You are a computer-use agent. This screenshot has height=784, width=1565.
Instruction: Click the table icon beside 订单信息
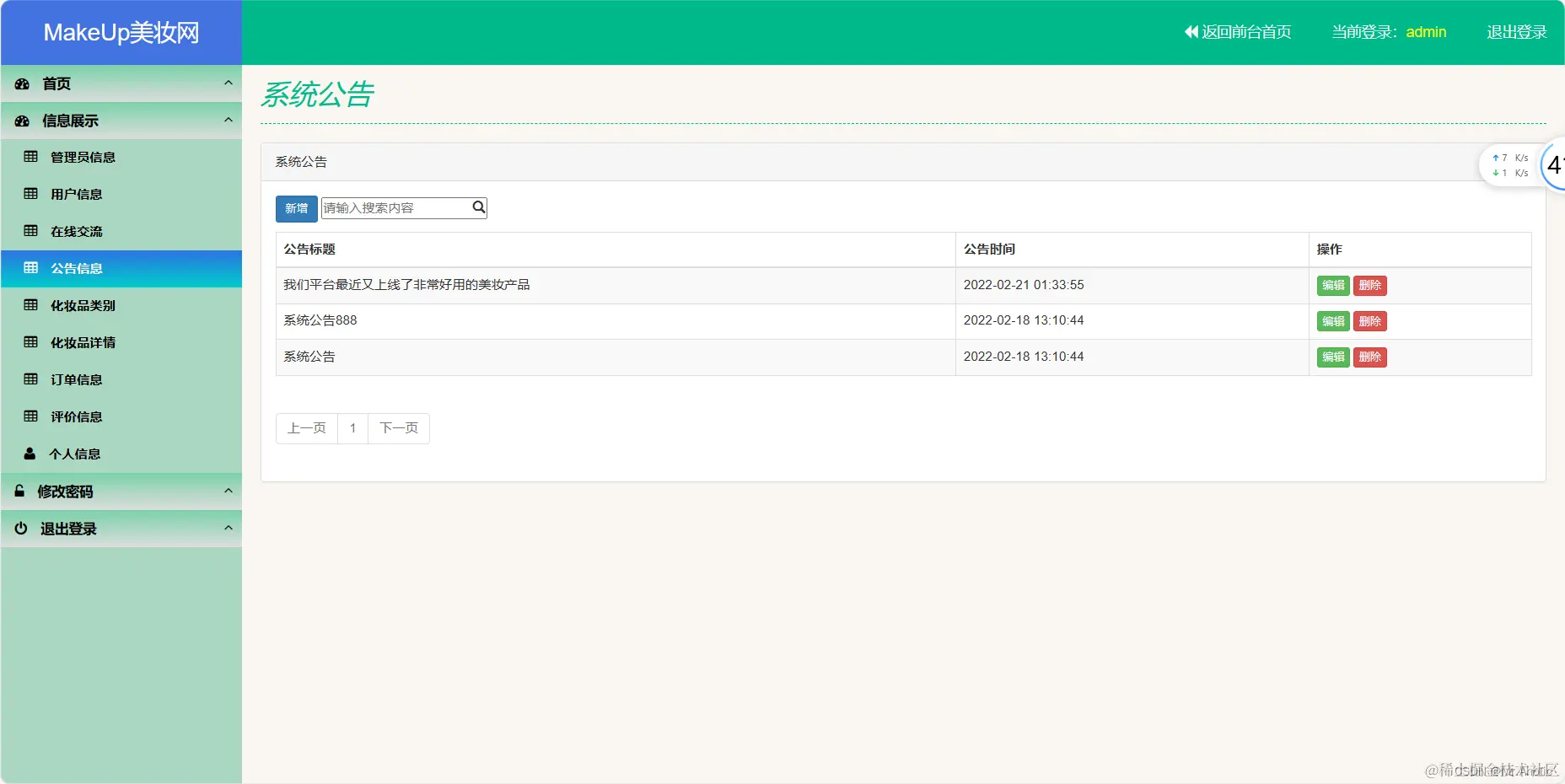(31, 379)
